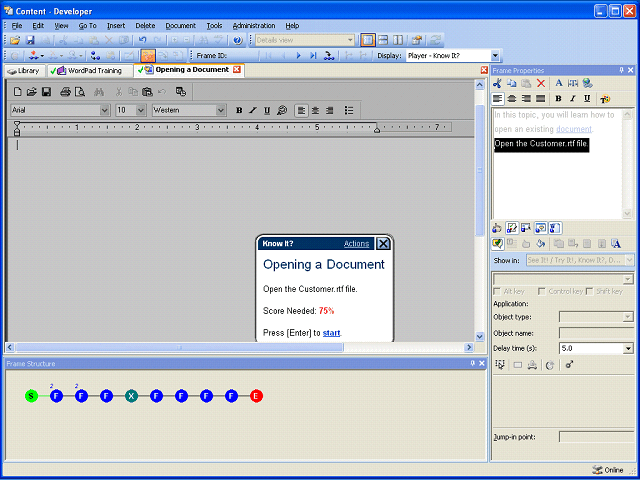The image size is (640, 480).
Task: Click the red X delete icon in Frame Properties
Action: click(541, 83)
